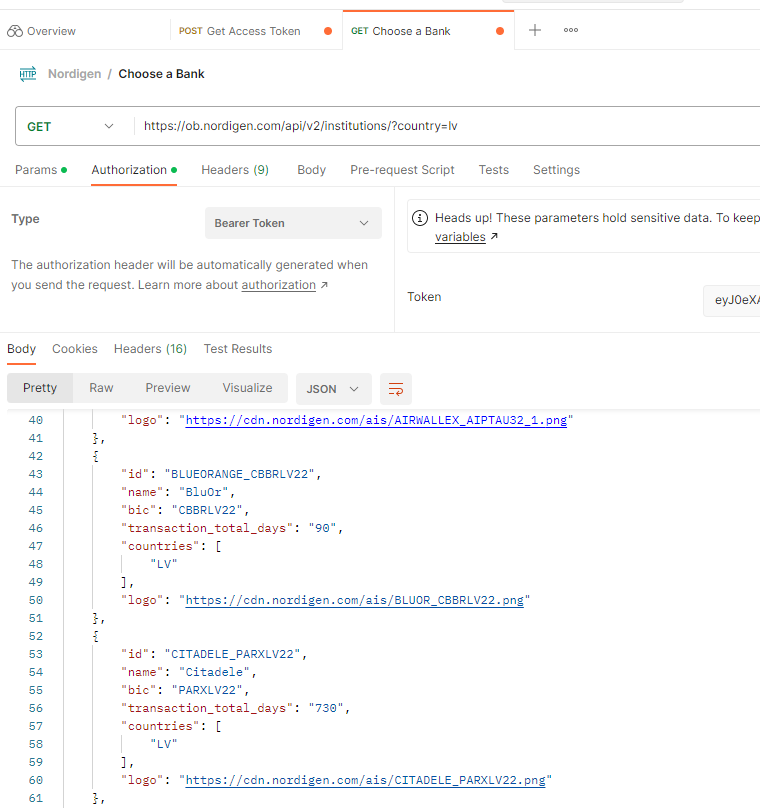Click the "CBBRLV22" bic value
Screen dimensions: 760x808
pyautogui.click(x=207, y=510)
